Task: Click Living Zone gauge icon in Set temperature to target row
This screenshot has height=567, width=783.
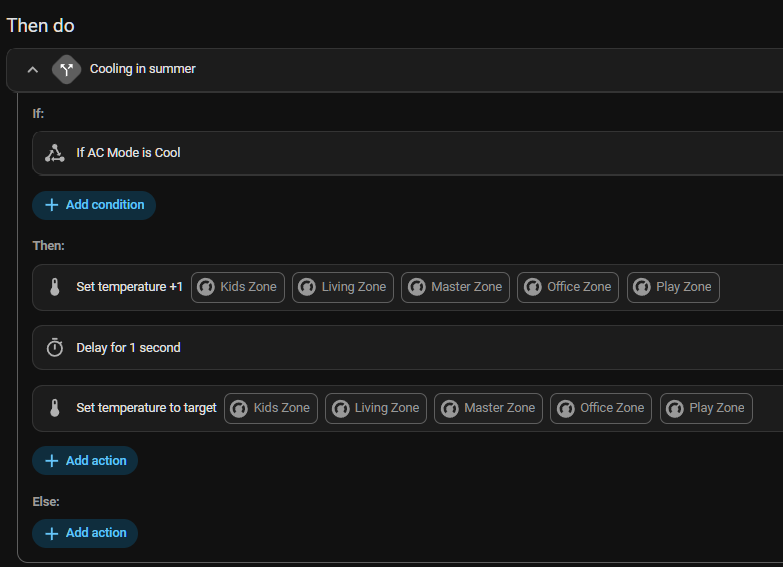Action: [x=341, y=409]
